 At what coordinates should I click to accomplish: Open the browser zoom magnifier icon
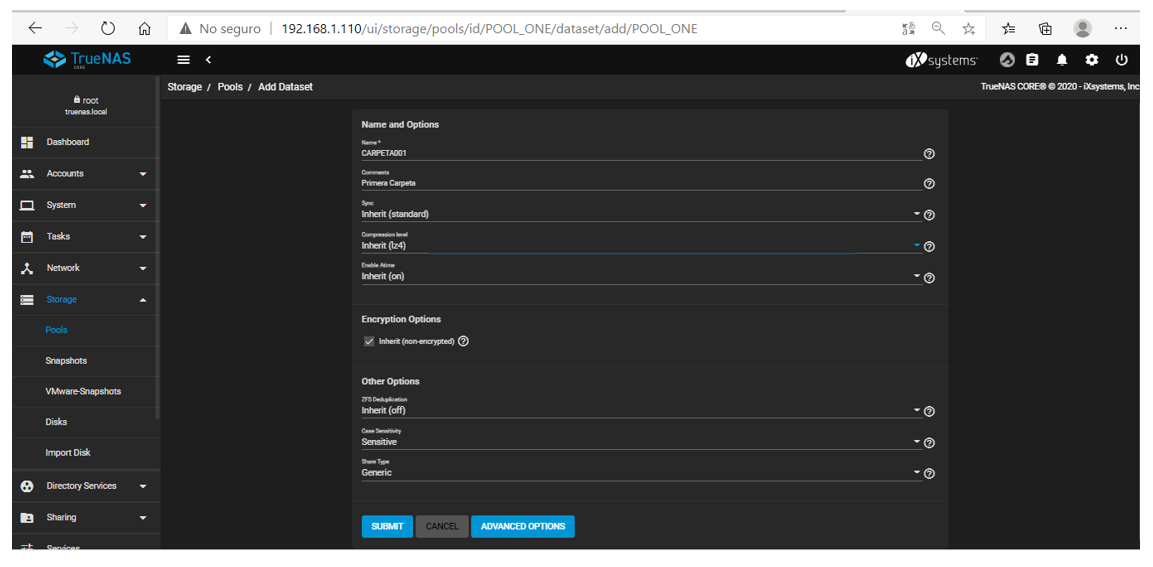coord(938,29)
